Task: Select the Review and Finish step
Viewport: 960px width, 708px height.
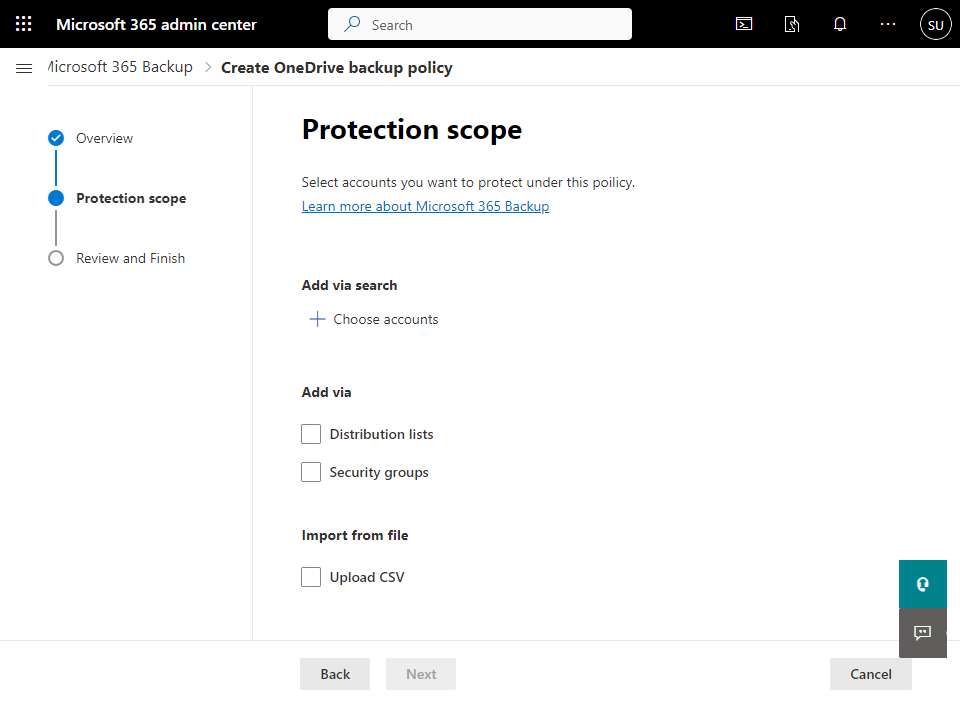Action: coord(130,258)
